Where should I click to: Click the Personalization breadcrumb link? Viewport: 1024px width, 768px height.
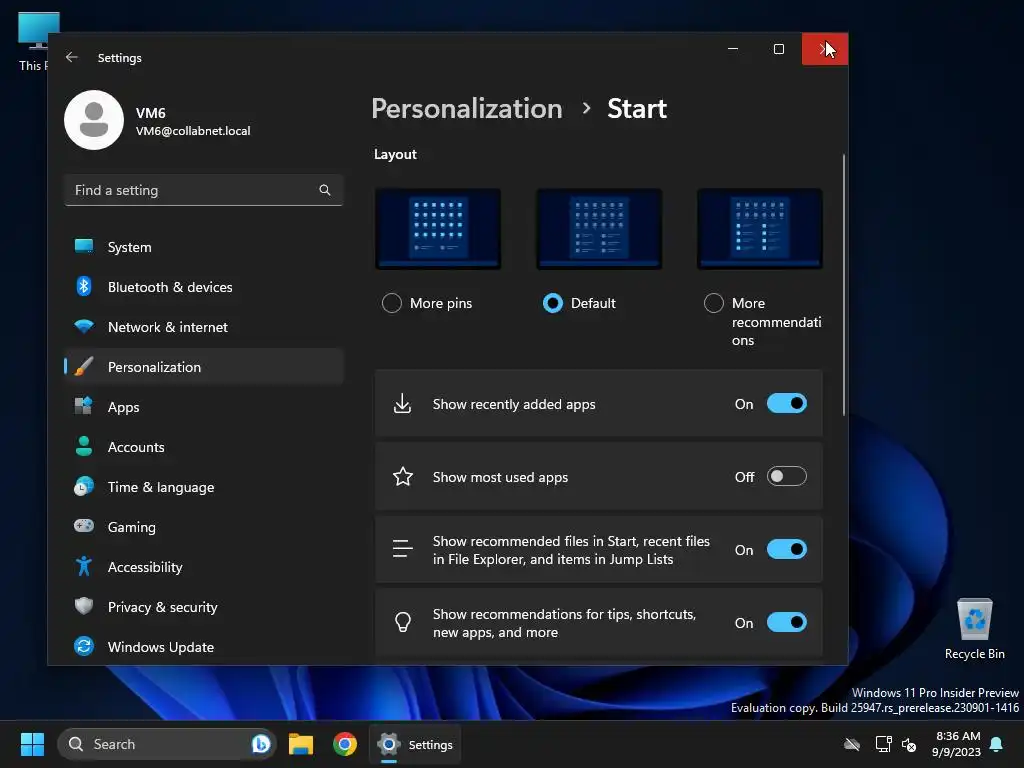467,108
